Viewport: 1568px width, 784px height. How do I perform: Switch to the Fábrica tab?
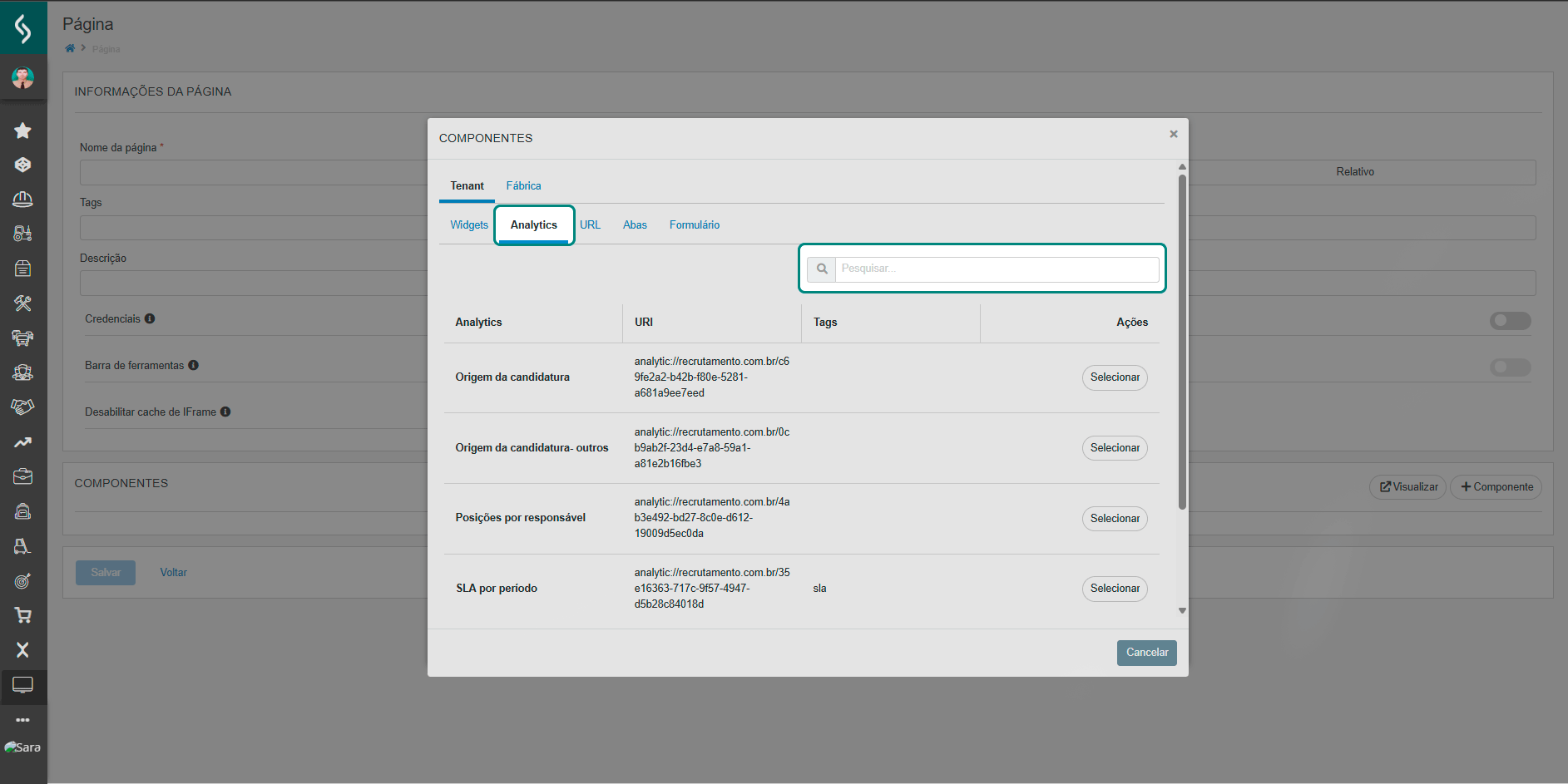point(523,186)
